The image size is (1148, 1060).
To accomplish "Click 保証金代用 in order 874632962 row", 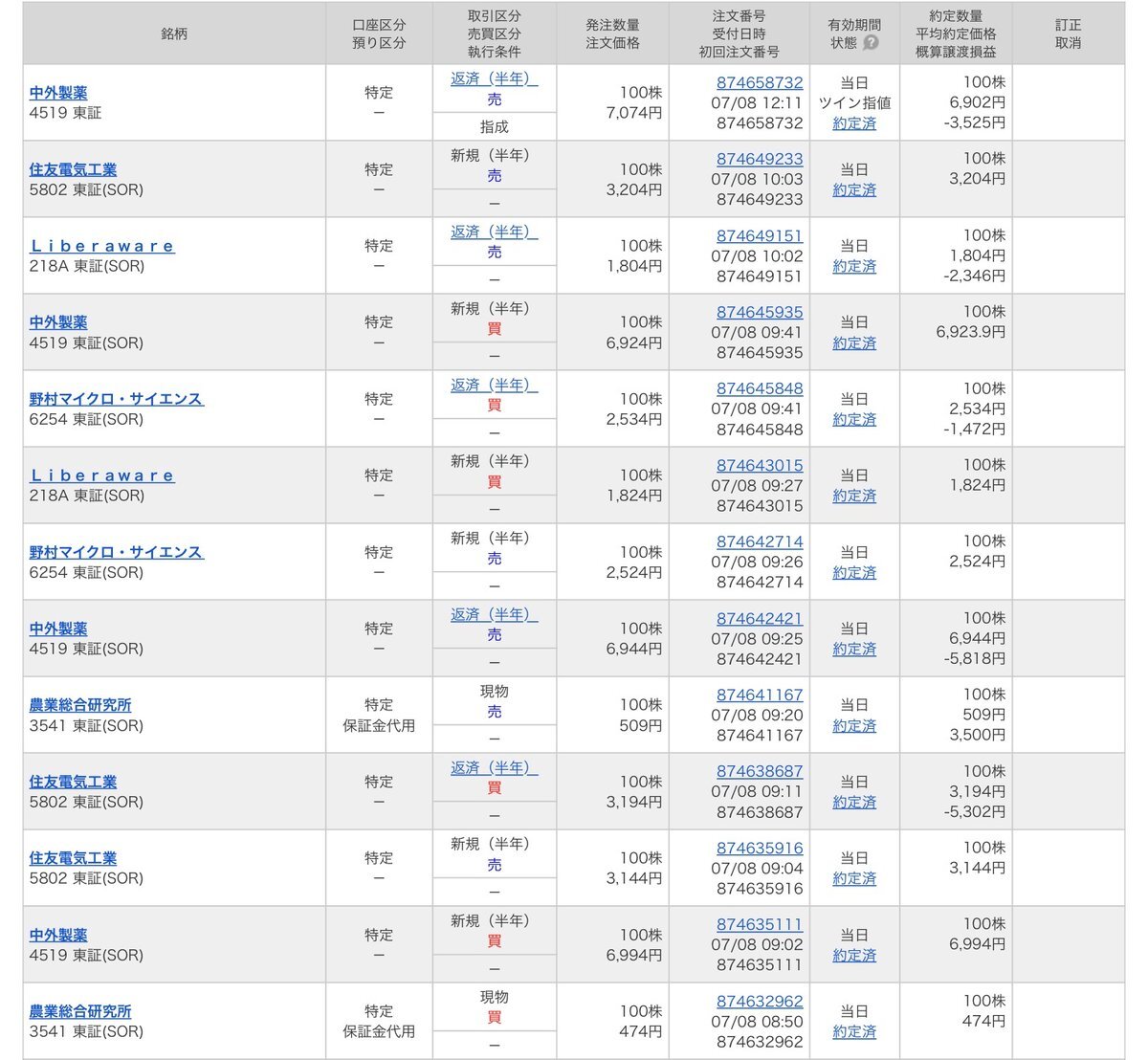I will coord(379,1031).
